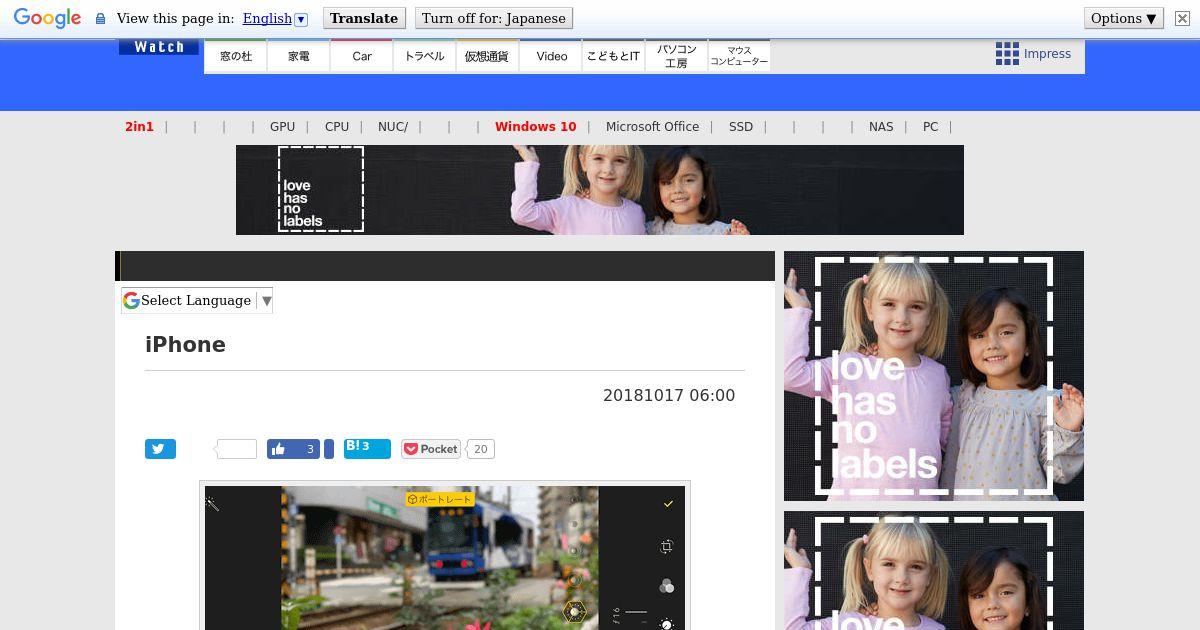Click the yellow checkmark icon in the photo

pos(668,503)
